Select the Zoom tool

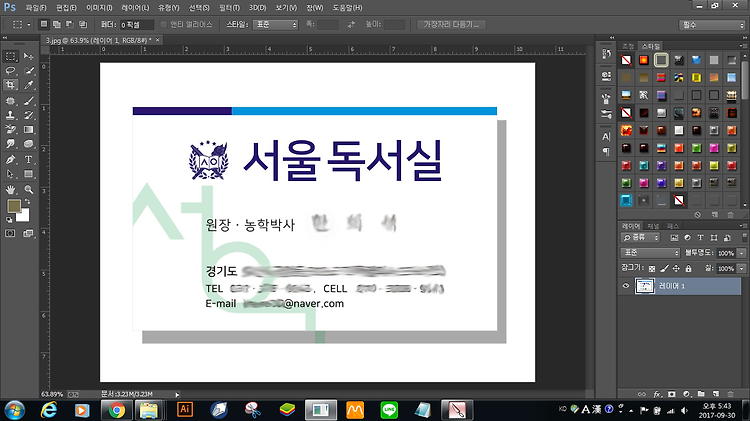coord(29,190)
